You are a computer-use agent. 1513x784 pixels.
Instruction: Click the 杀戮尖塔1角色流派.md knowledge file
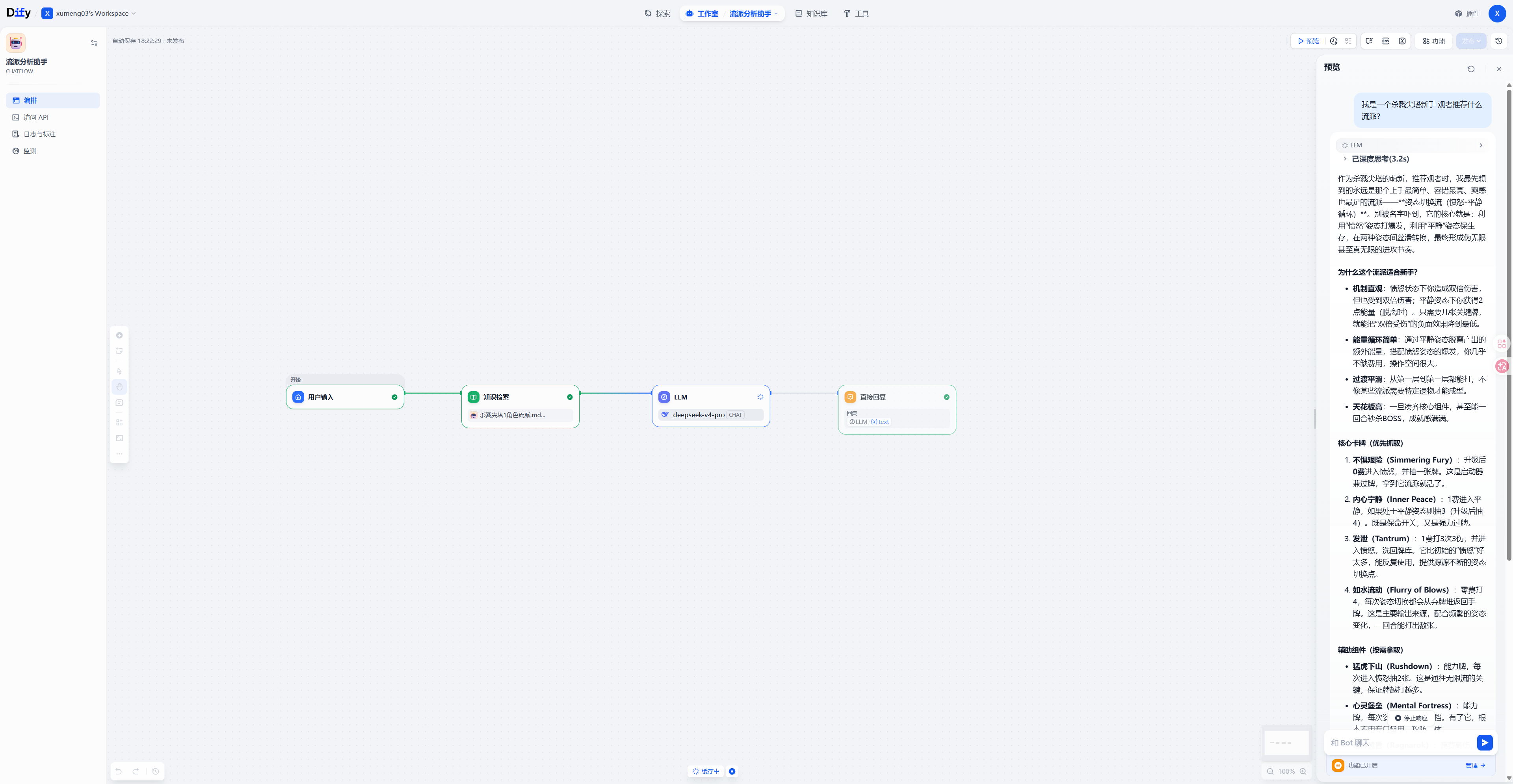click(520, 415)
